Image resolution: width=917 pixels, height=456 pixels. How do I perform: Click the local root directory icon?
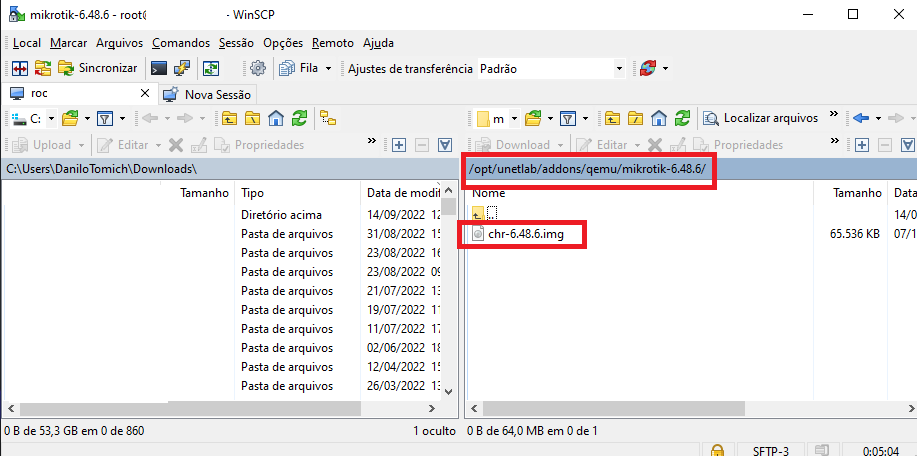pos(252,119)
